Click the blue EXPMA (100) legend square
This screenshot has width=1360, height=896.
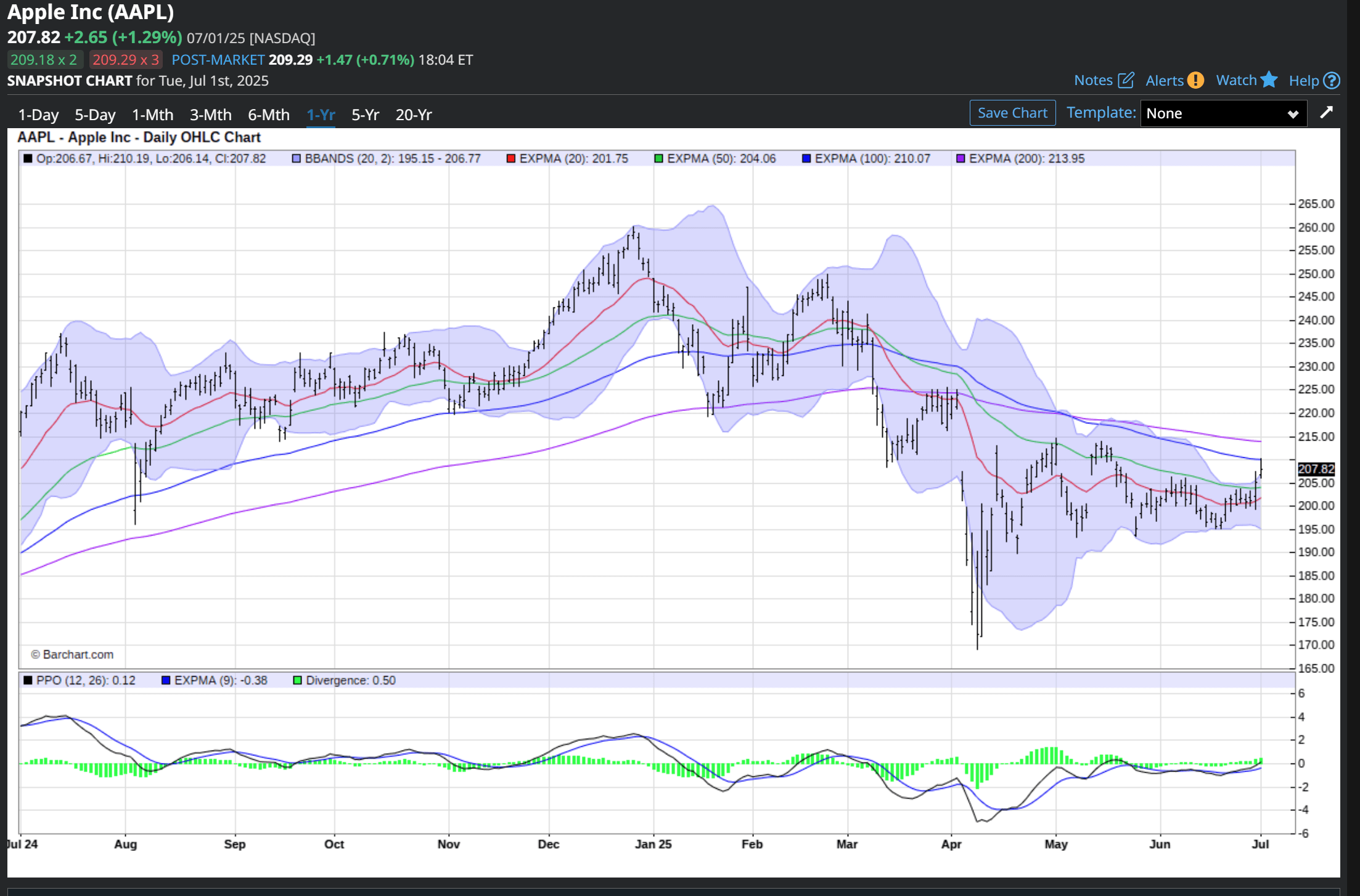[x=806, y=159]
